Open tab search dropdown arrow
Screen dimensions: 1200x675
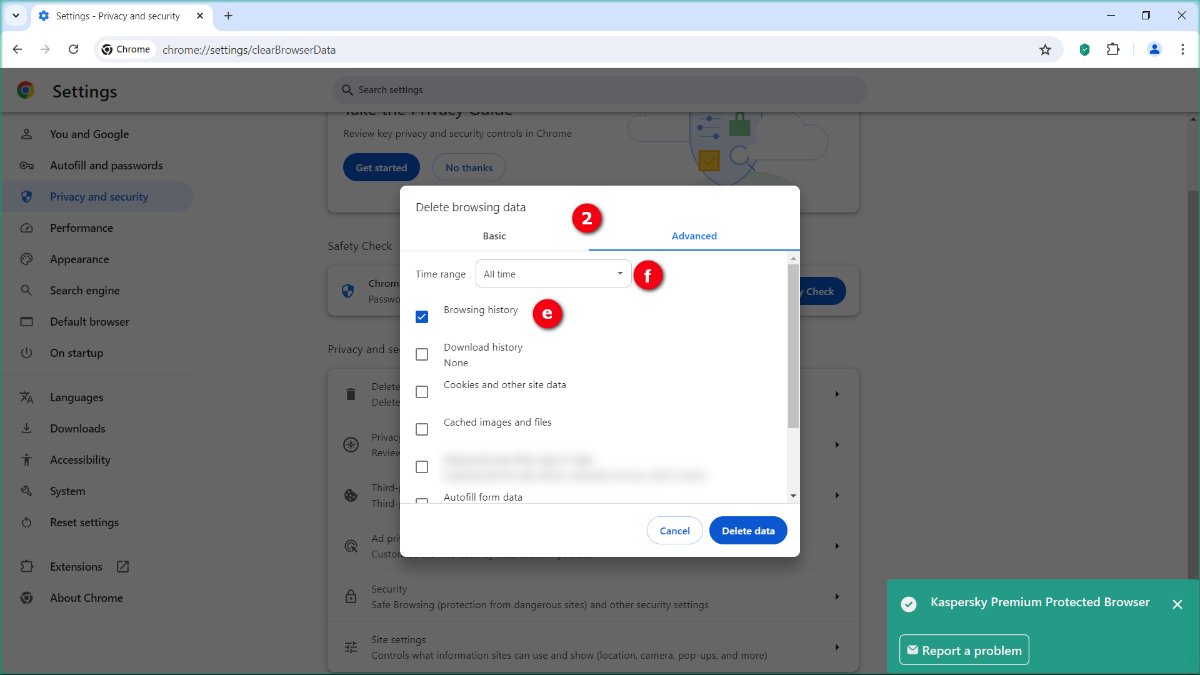(16, 16)
